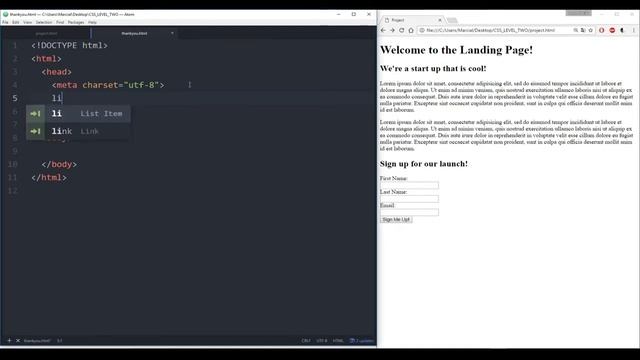
Task: Click the '<head>' tag line
Action: pyautogui.click(x=56, y=72)
